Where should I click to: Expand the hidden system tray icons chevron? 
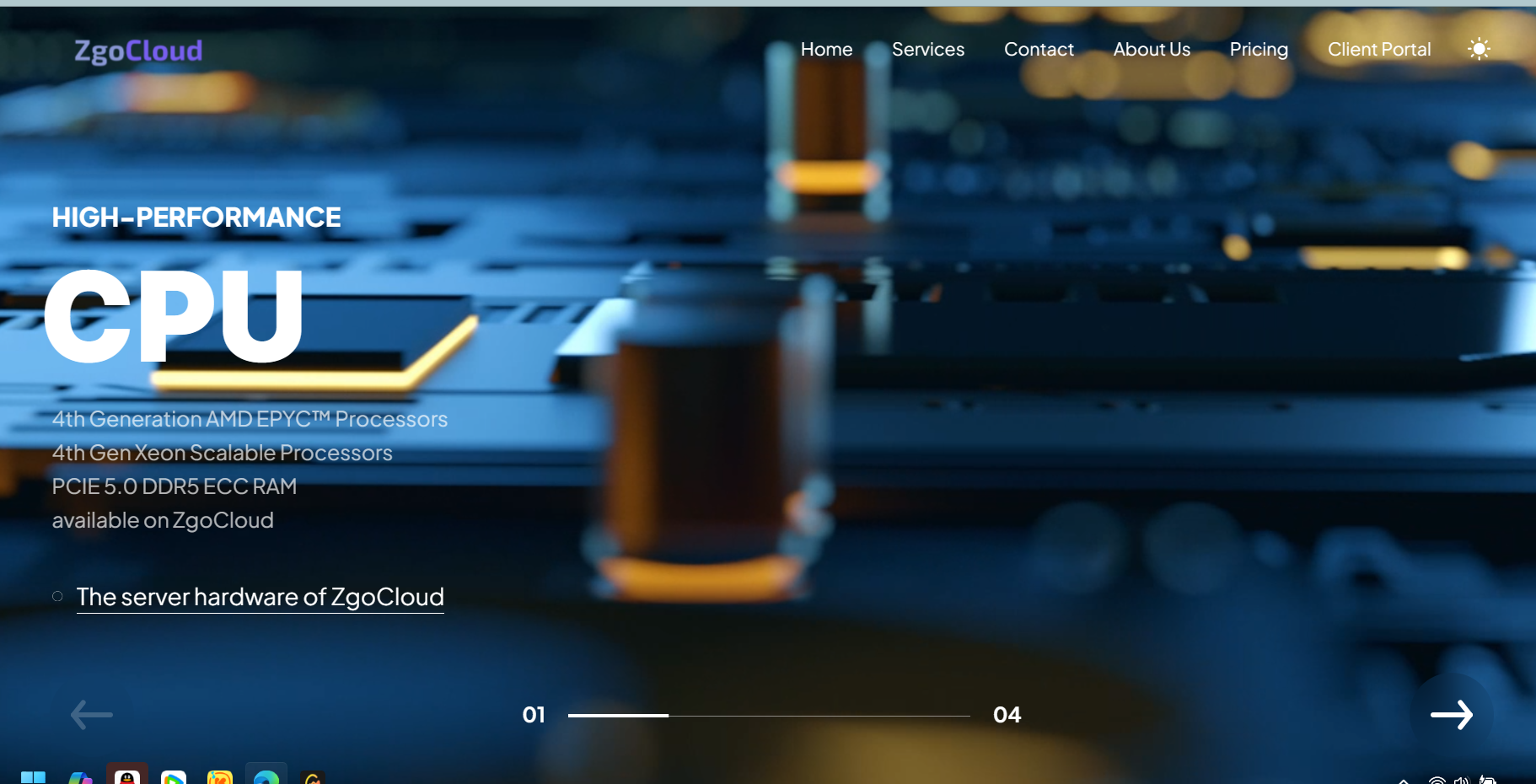point(1404,780)
